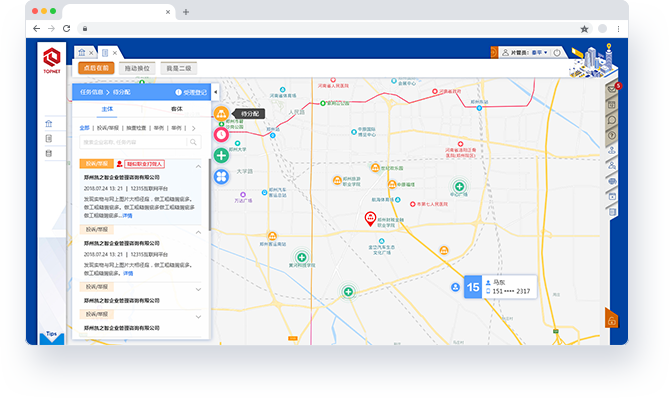The height and width of the screenshot is (398, 670).
Task: Click the magnifier search icon in task panel
Action: pos(193,142)
